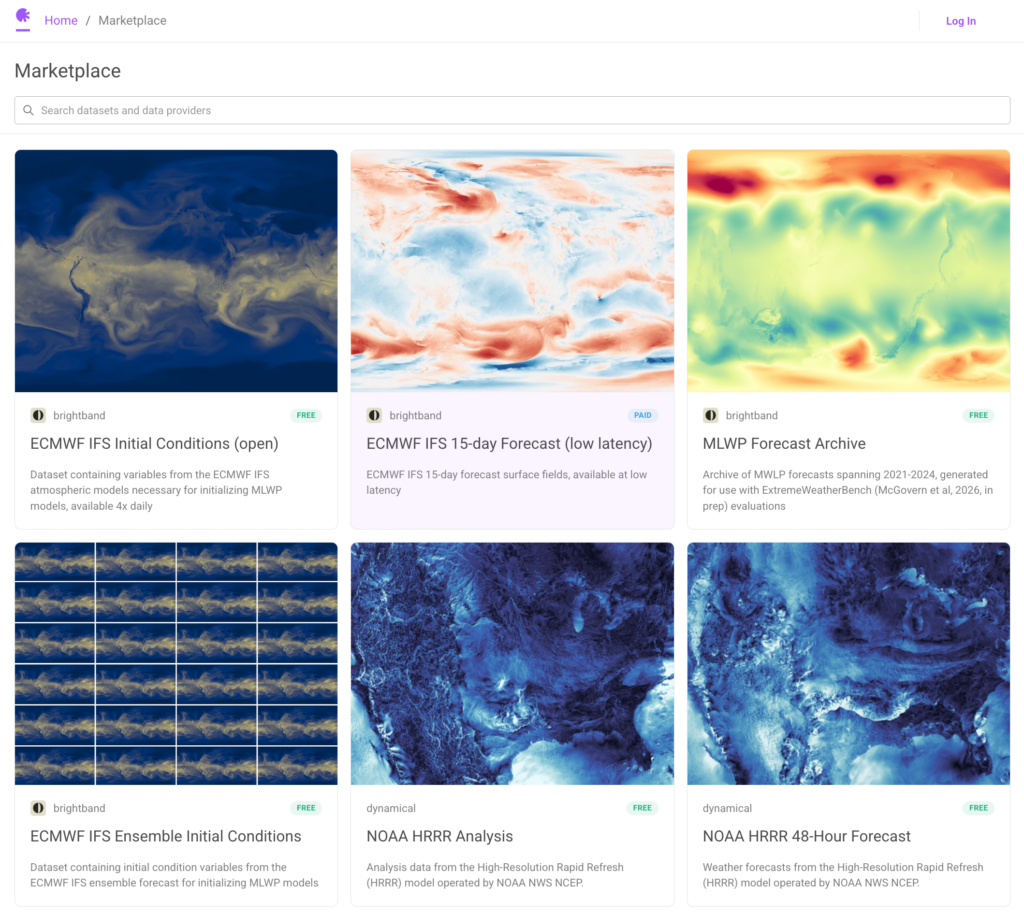Image resolution: width=1024 pixels, height=914 pixels.
Task: Click the FREE badge on NOAA HRRR Analysis
Action: tap(642, 808)
